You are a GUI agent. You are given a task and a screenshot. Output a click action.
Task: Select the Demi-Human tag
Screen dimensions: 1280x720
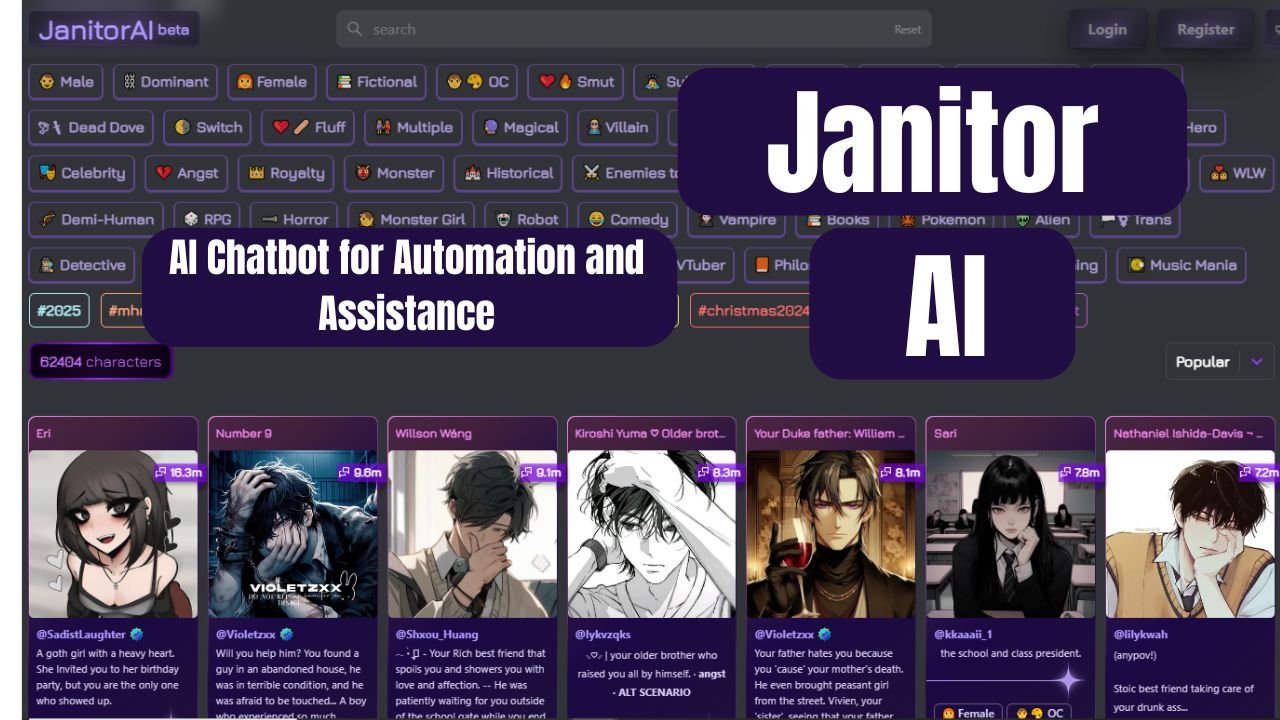click(x=97, y=219)
